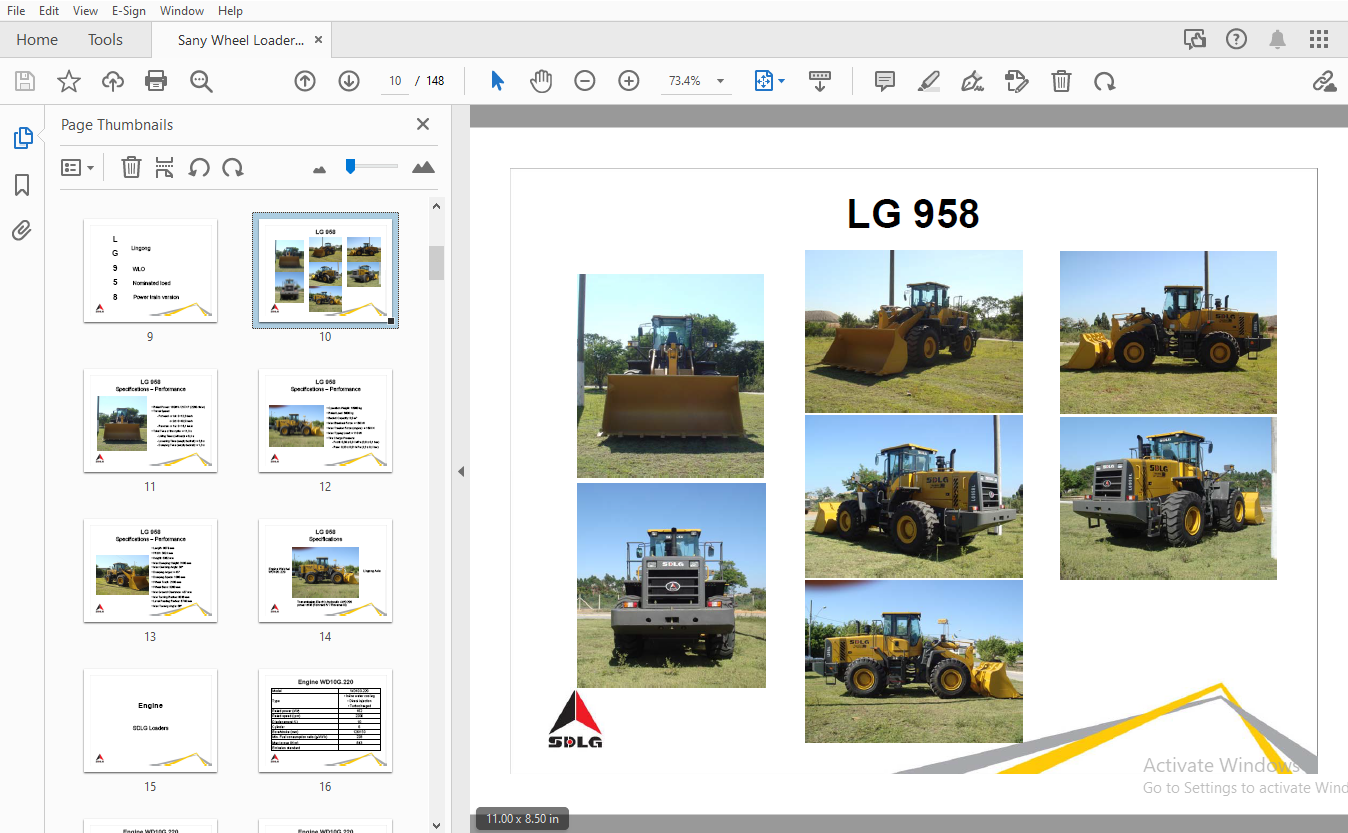
Task: Open the Edit menu
Action: pos(49,10)
